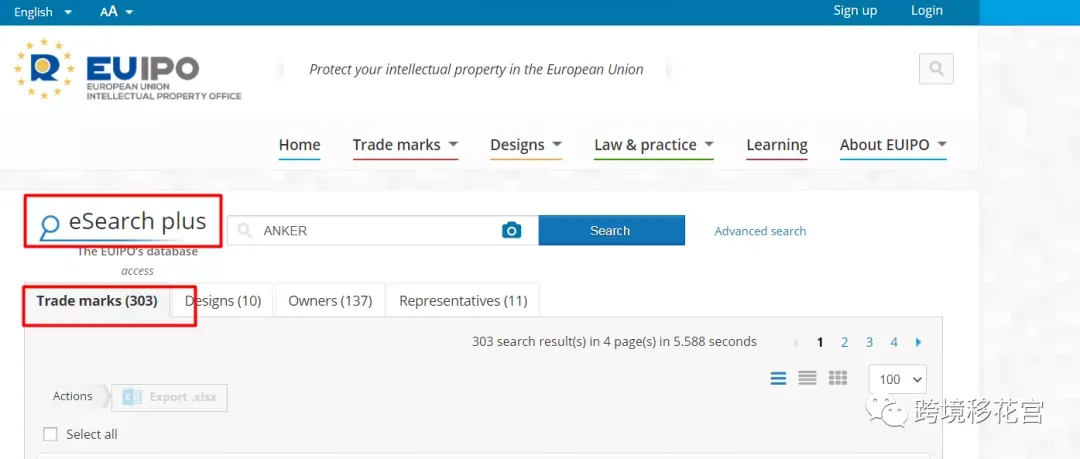1080x459 pixels.
Task: Tick the Select all checkbox
Action: [50, 434]
